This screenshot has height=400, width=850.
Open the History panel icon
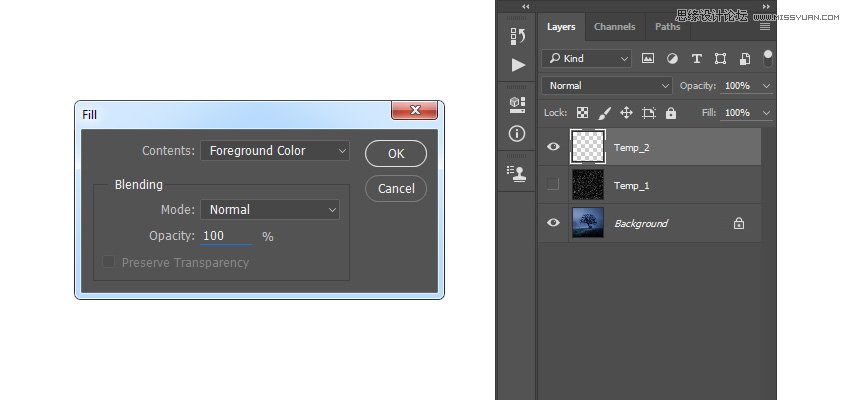point(517,37)
